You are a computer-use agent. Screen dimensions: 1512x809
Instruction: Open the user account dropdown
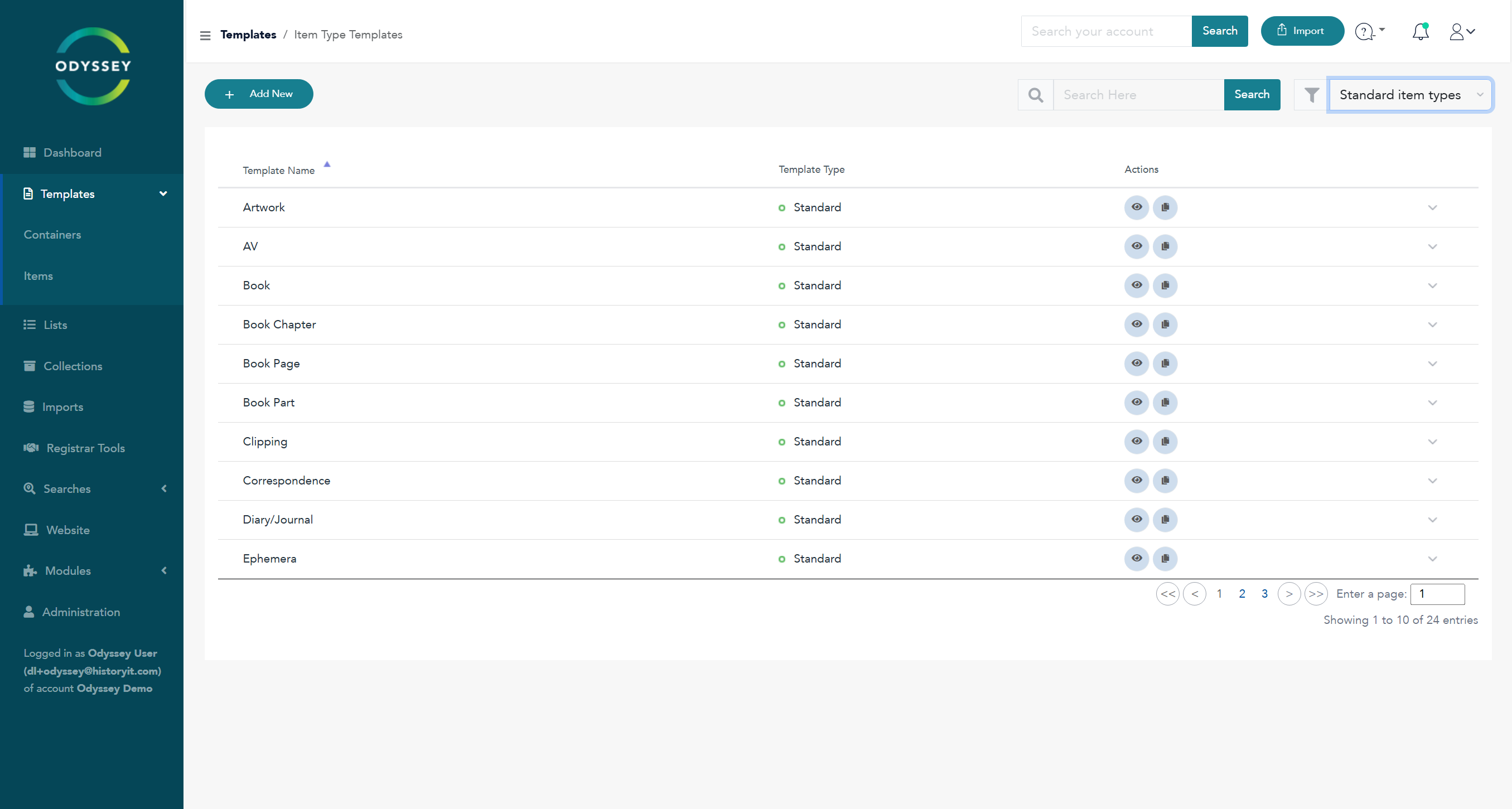(x=1461, y=32)
